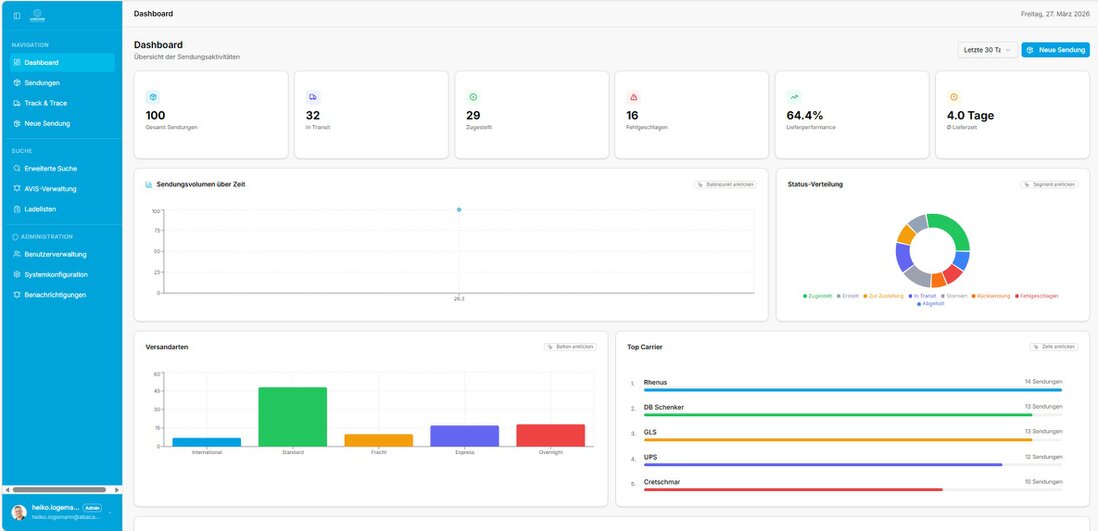Select the UPS carrier row
This screenshot has width=1098, height=531.
pos(847,460)
